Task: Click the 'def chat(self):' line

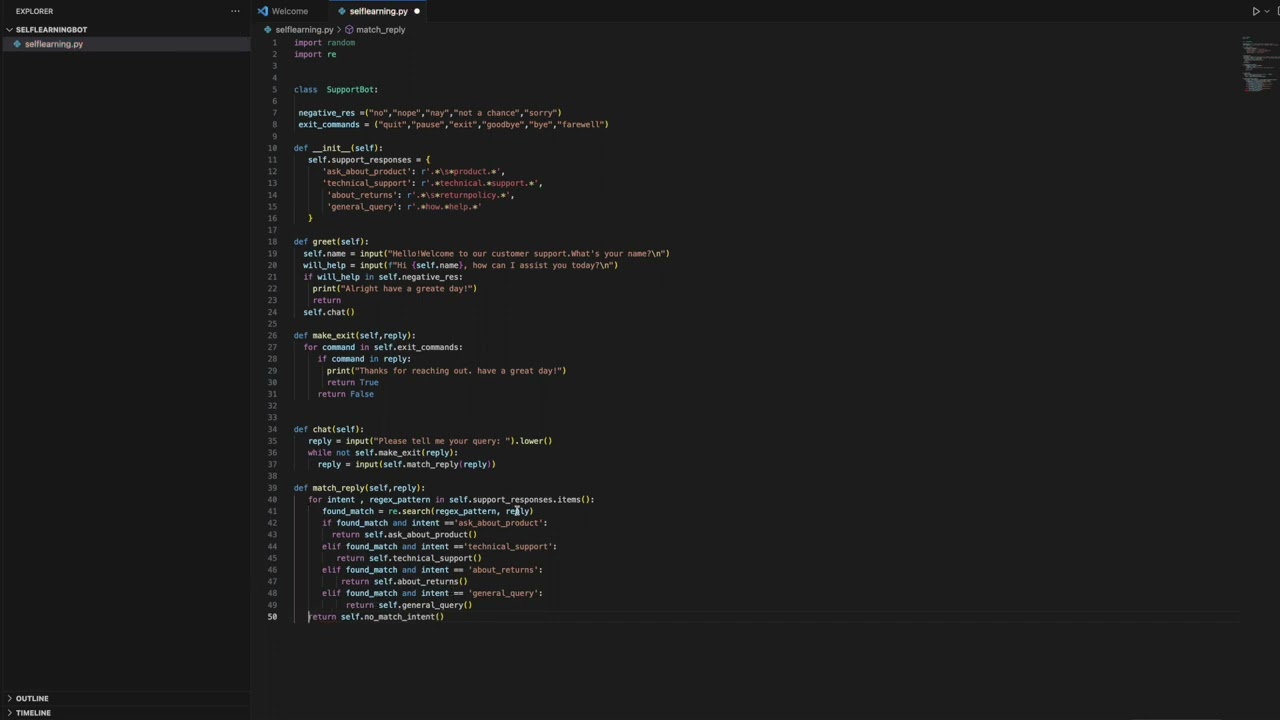Action: [329, 429]
